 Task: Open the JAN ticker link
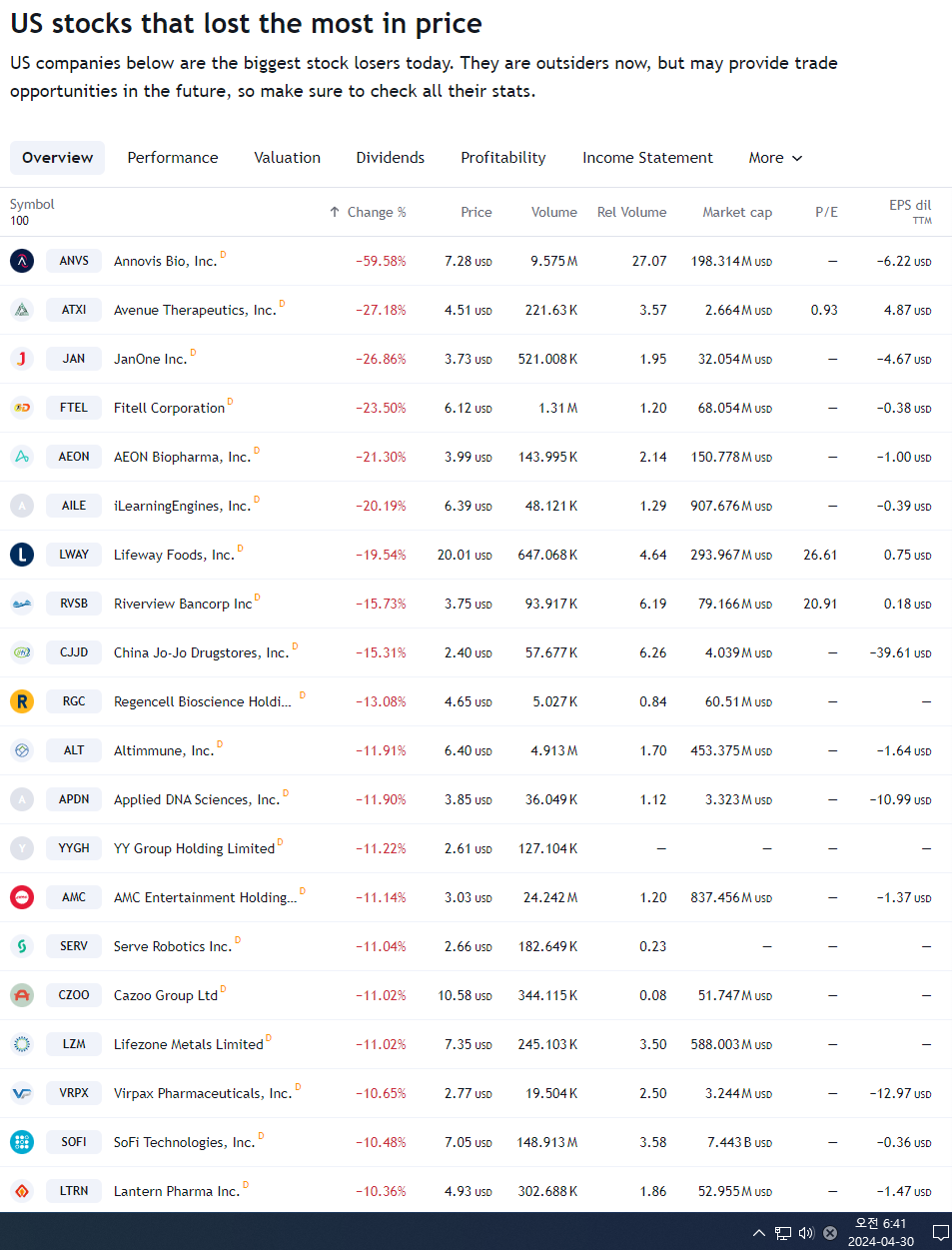point(74,359)
